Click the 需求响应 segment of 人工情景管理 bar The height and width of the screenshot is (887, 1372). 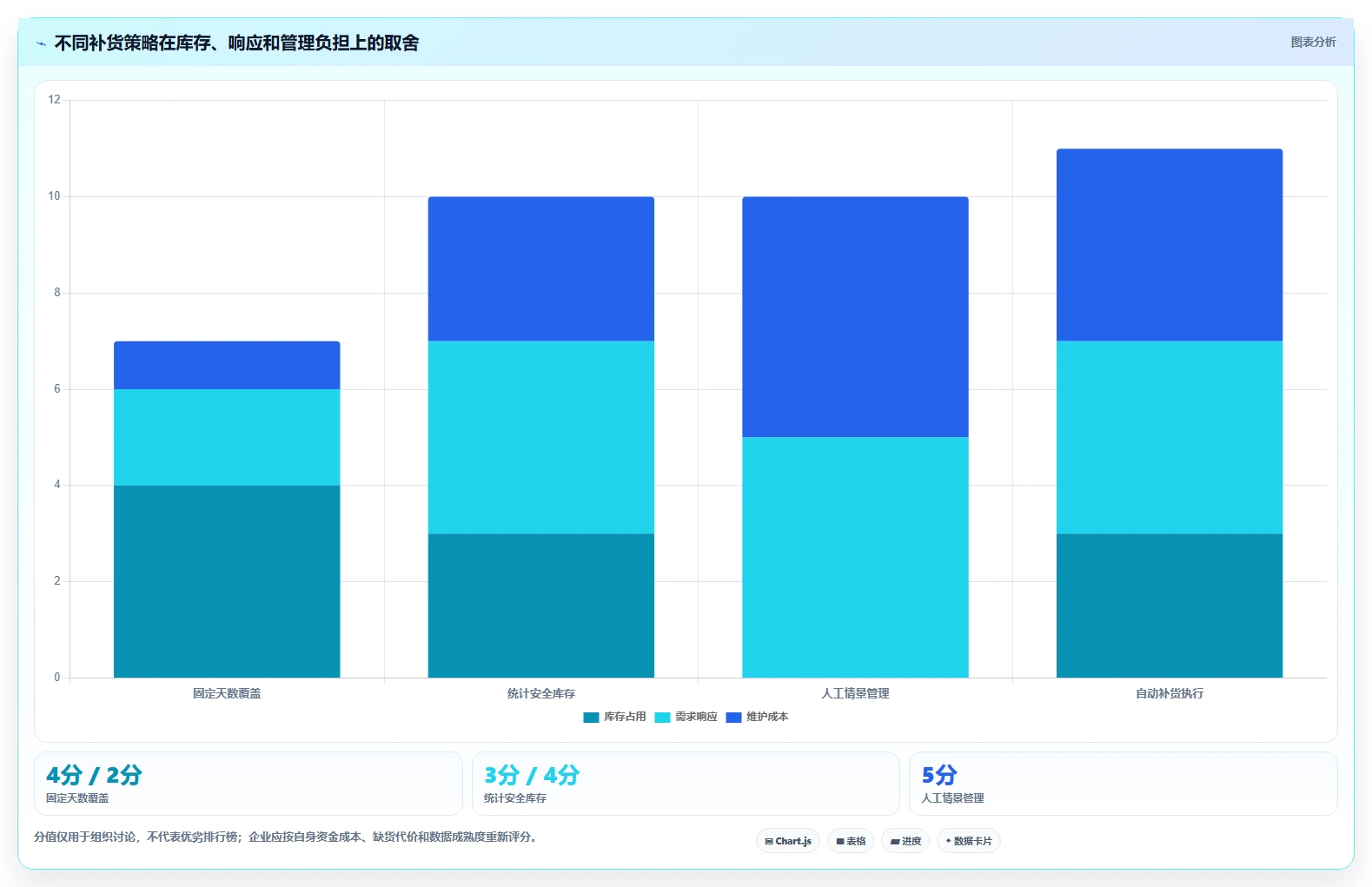855,557
